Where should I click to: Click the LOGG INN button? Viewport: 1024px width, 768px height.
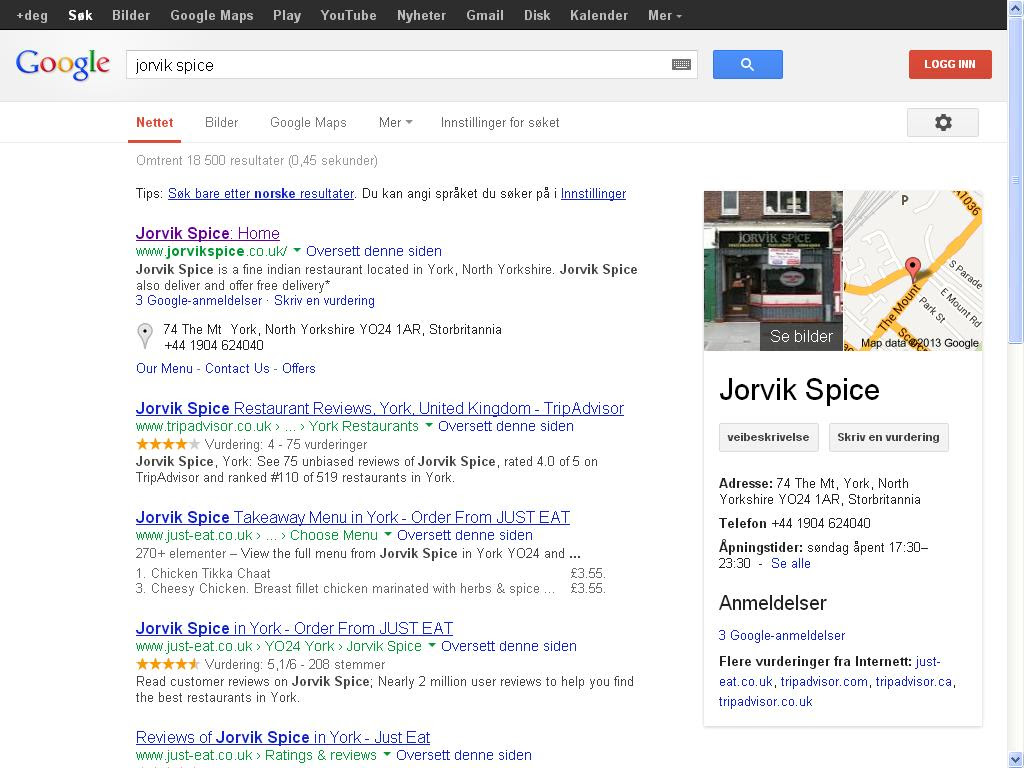coord(950,64)
